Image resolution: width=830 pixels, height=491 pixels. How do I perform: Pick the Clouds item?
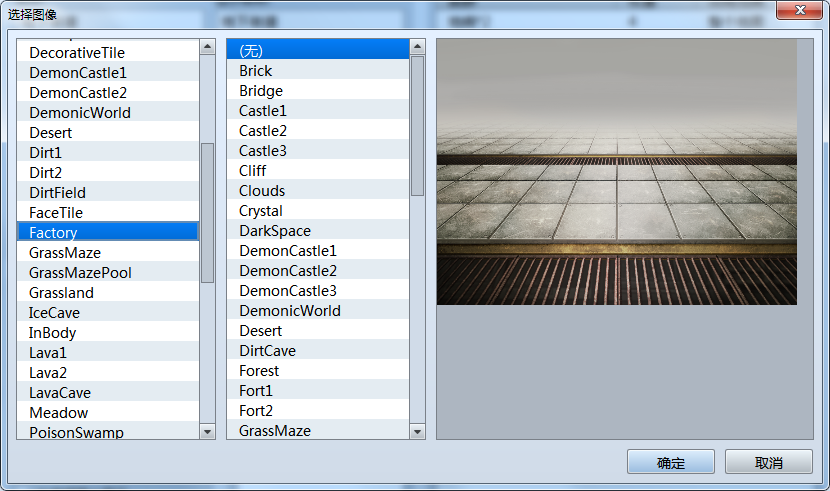coord(318,190)
